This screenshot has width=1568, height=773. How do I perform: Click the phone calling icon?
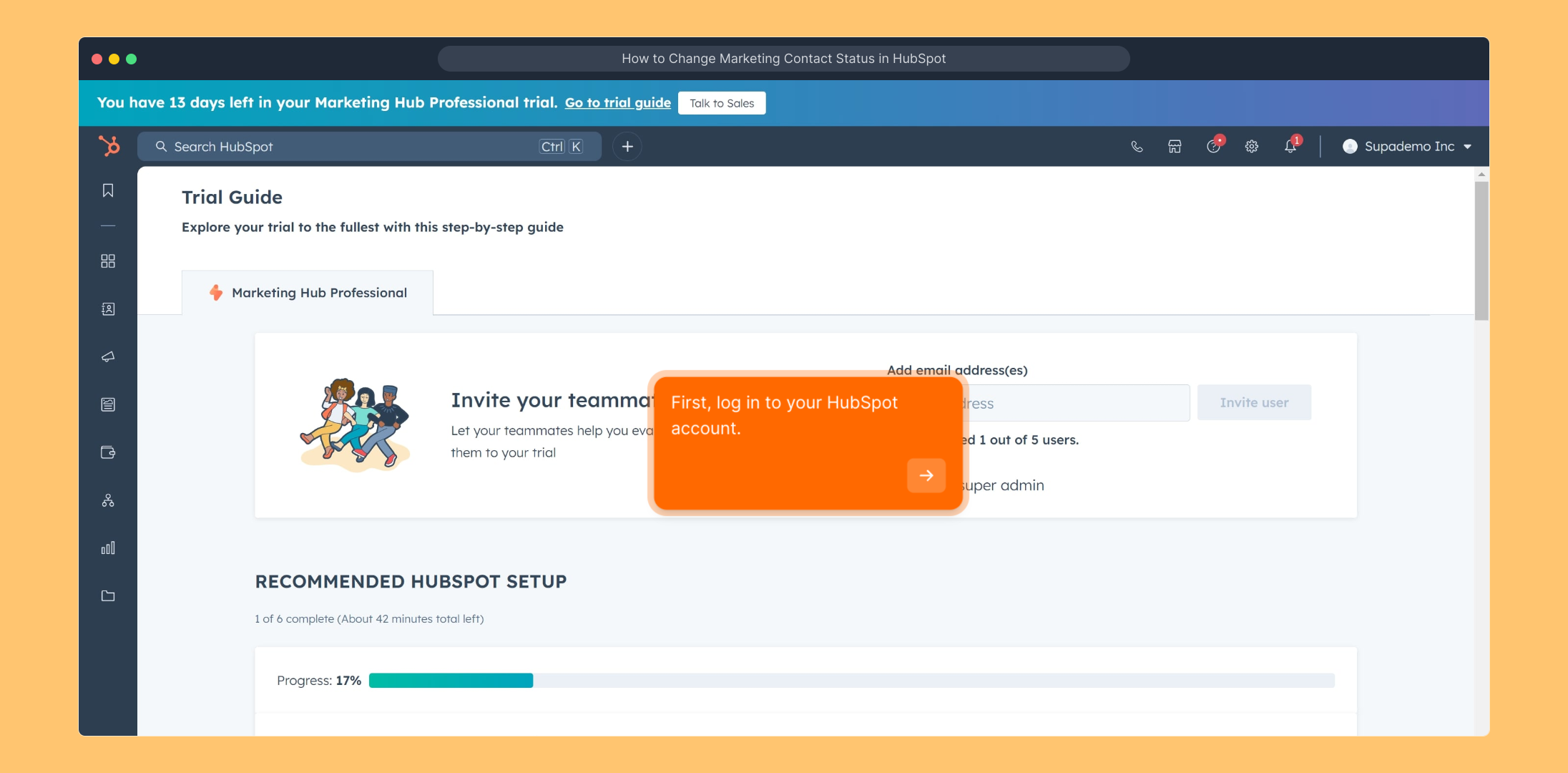(1137, 147)
